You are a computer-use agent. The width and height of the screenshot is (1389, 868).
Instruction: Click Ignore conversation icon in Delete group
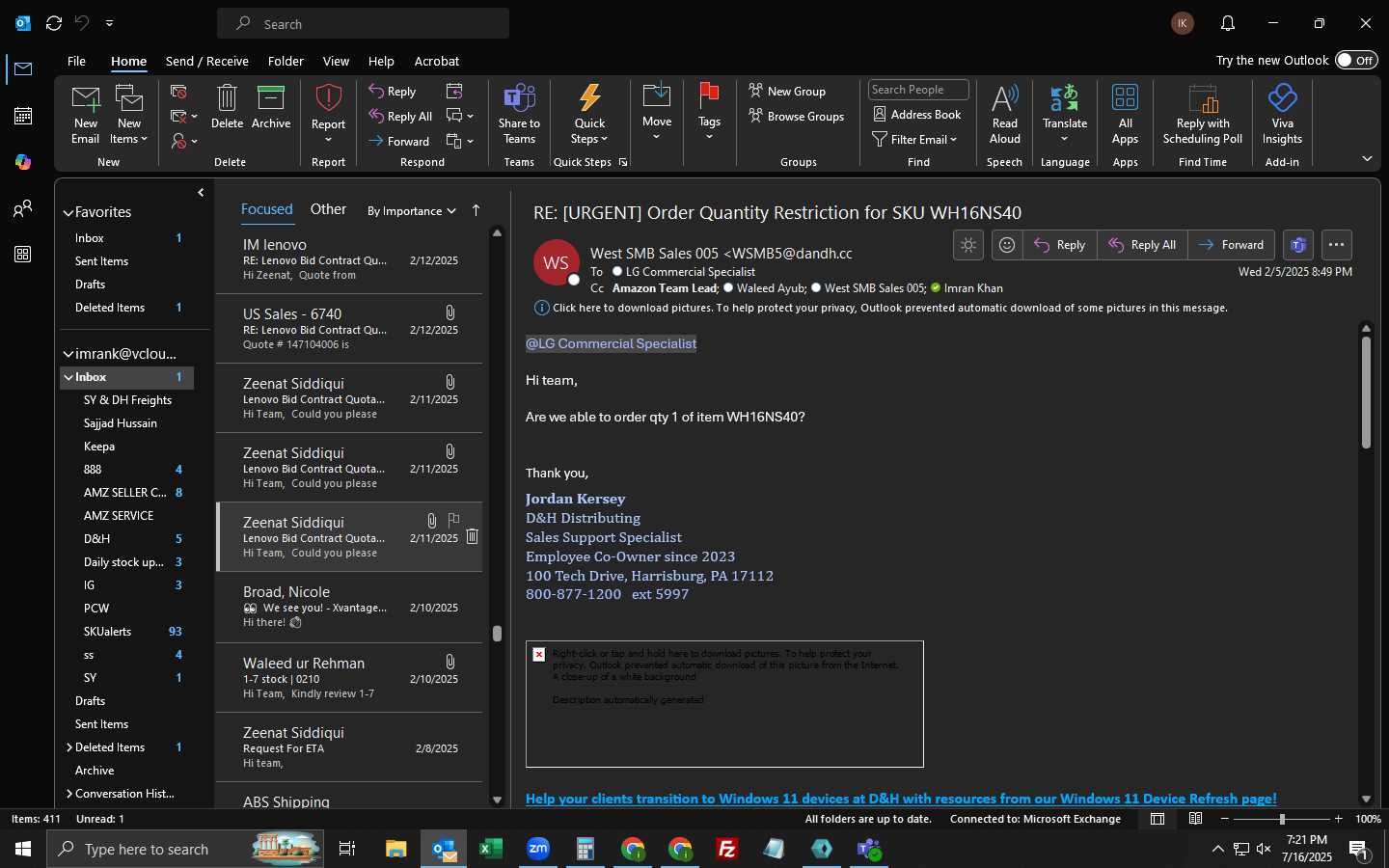click(x=178, y=92)
